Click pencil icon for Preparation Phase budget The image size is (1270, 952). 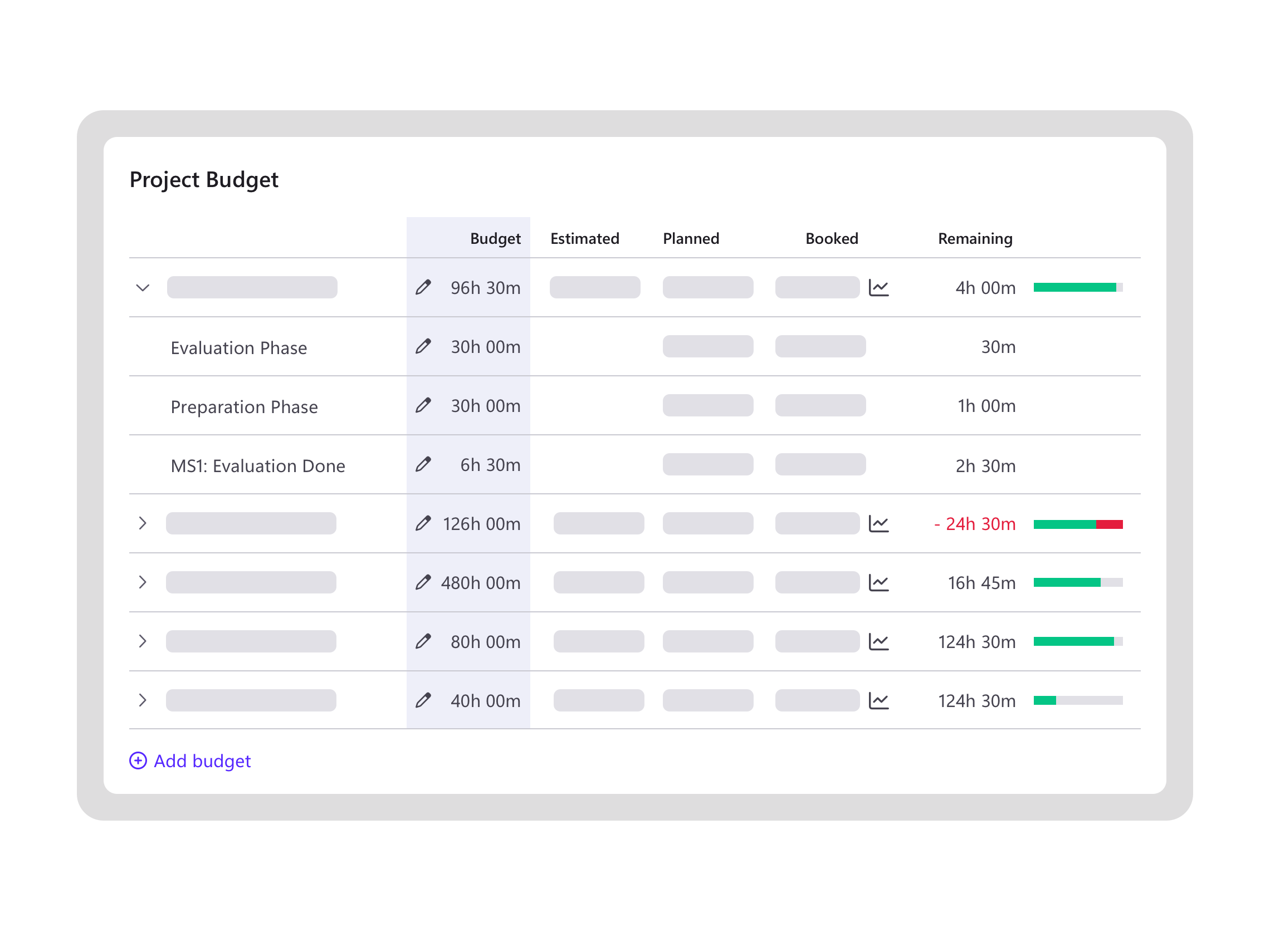tap(423, 406)
